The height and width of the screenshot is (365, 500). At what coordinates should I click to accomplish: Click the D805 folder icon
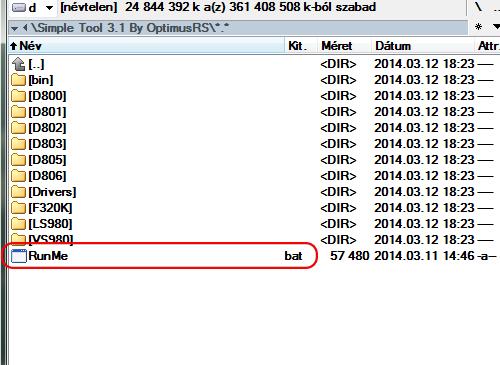tap(18, 160)
